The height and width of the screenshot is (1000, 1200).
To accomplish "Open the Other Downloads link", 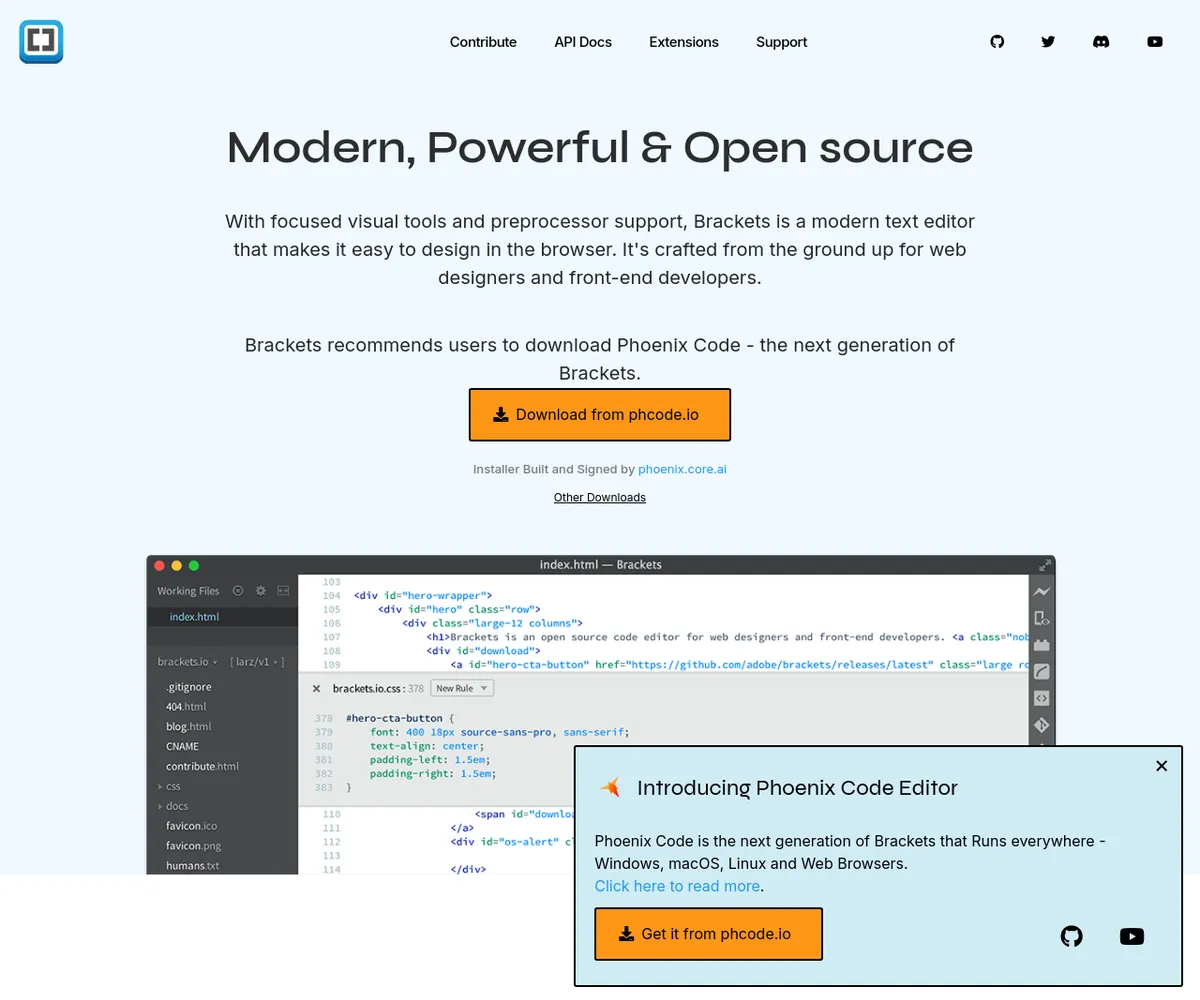I will tap(600, 497).
